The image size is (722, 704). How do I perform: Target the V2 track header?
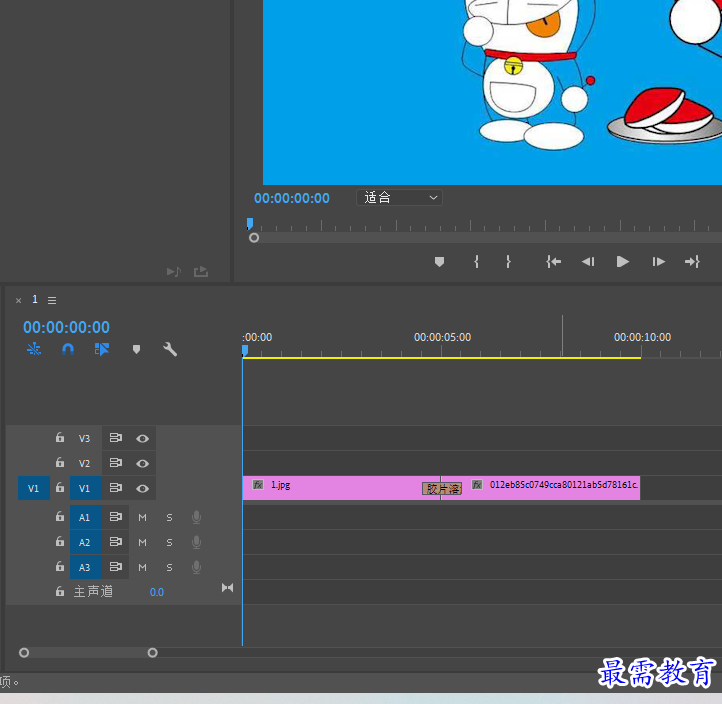85,463
